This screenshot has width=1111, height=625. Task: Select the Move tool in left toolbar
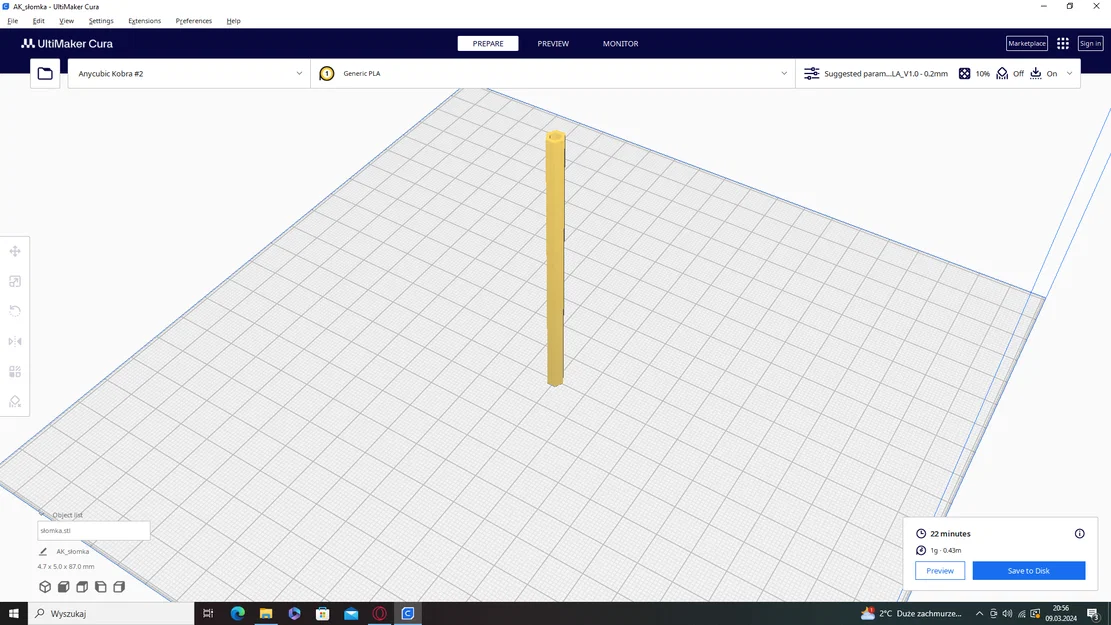pos(15,251)
